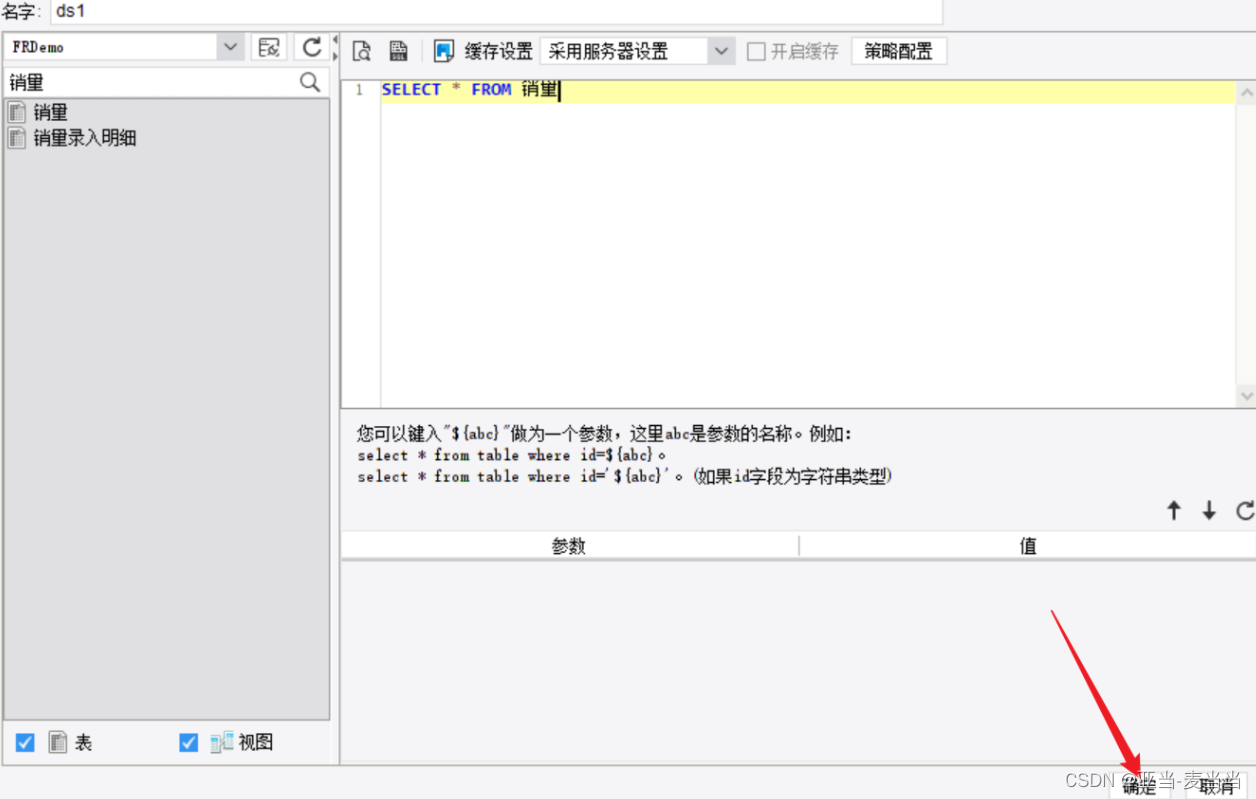Click inside the SQL editor on line 1
This screenshot has height=799, width=1256.
coord(807,90)
